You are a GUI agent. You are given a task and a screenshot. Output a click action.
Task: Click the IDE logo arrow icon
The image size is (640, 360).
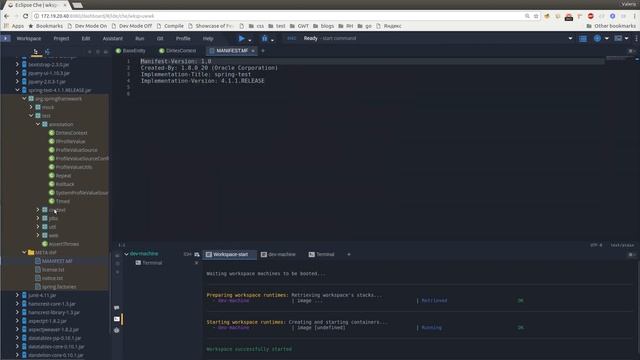(x=5, y=38)
